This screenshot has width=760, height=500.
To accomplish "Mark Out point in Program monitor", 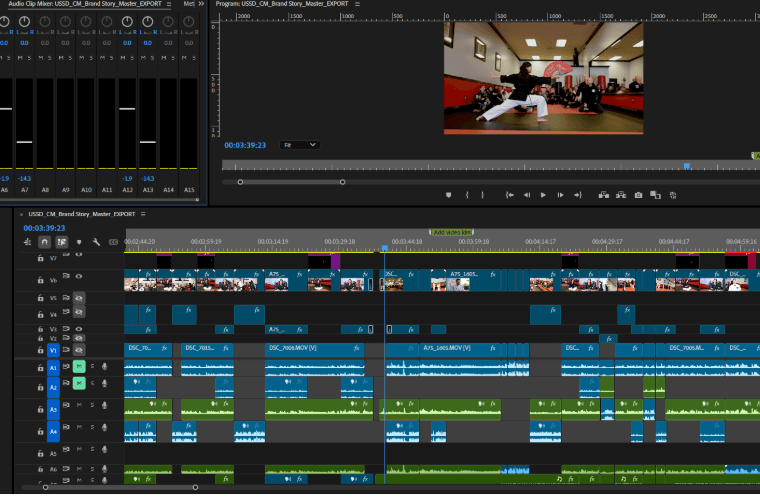I will coord(482,195).
